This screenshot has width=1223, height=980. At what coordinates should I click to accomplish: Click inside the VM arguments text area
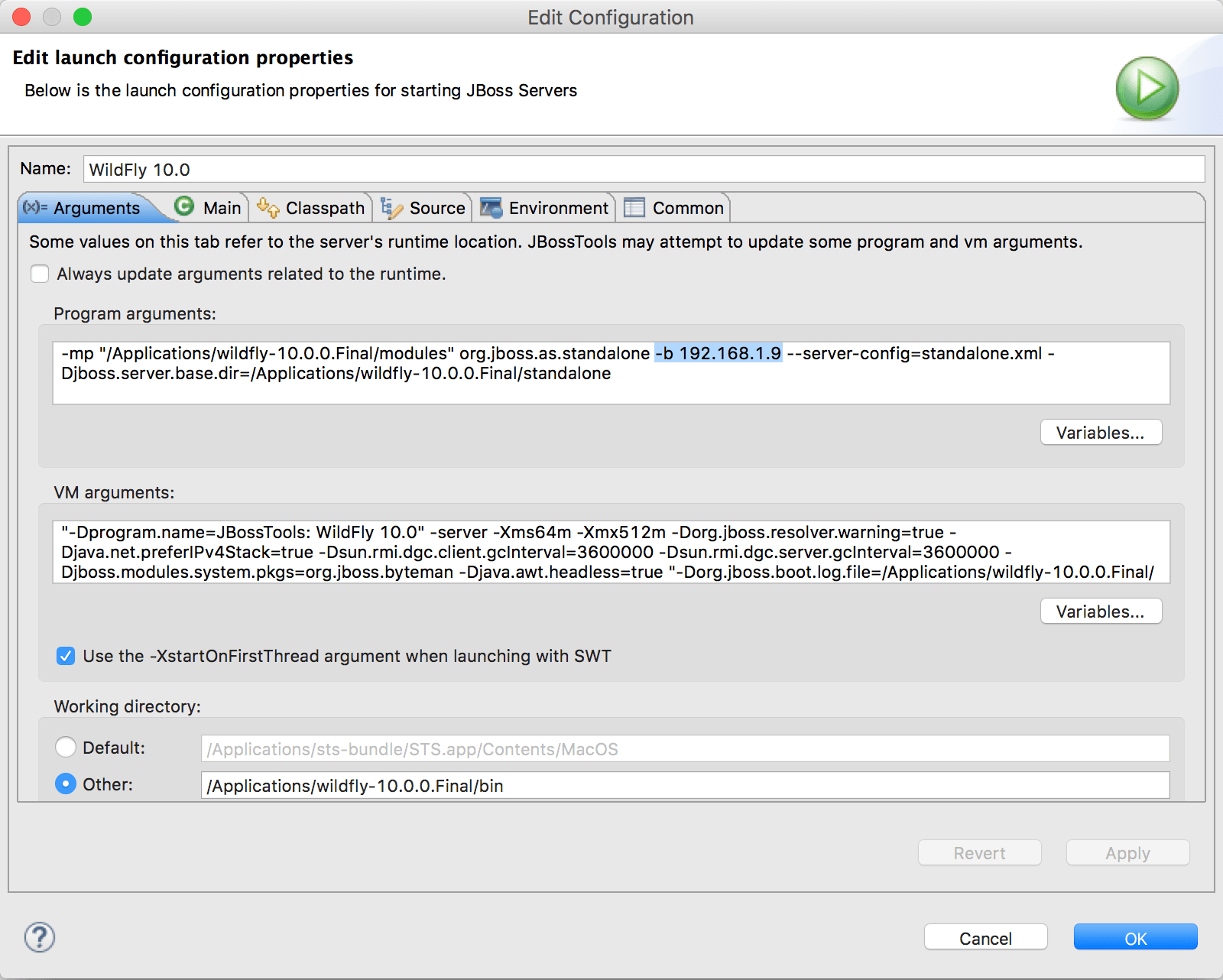click(x=611, y=552)
